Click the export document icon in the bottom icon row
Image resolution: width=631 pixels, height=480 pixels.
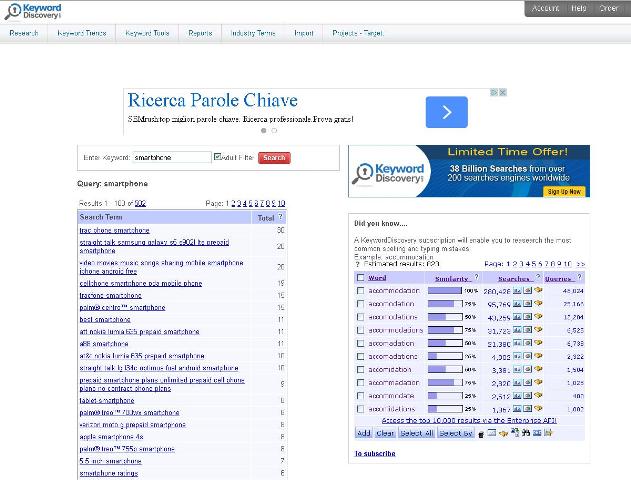point(515,433)
